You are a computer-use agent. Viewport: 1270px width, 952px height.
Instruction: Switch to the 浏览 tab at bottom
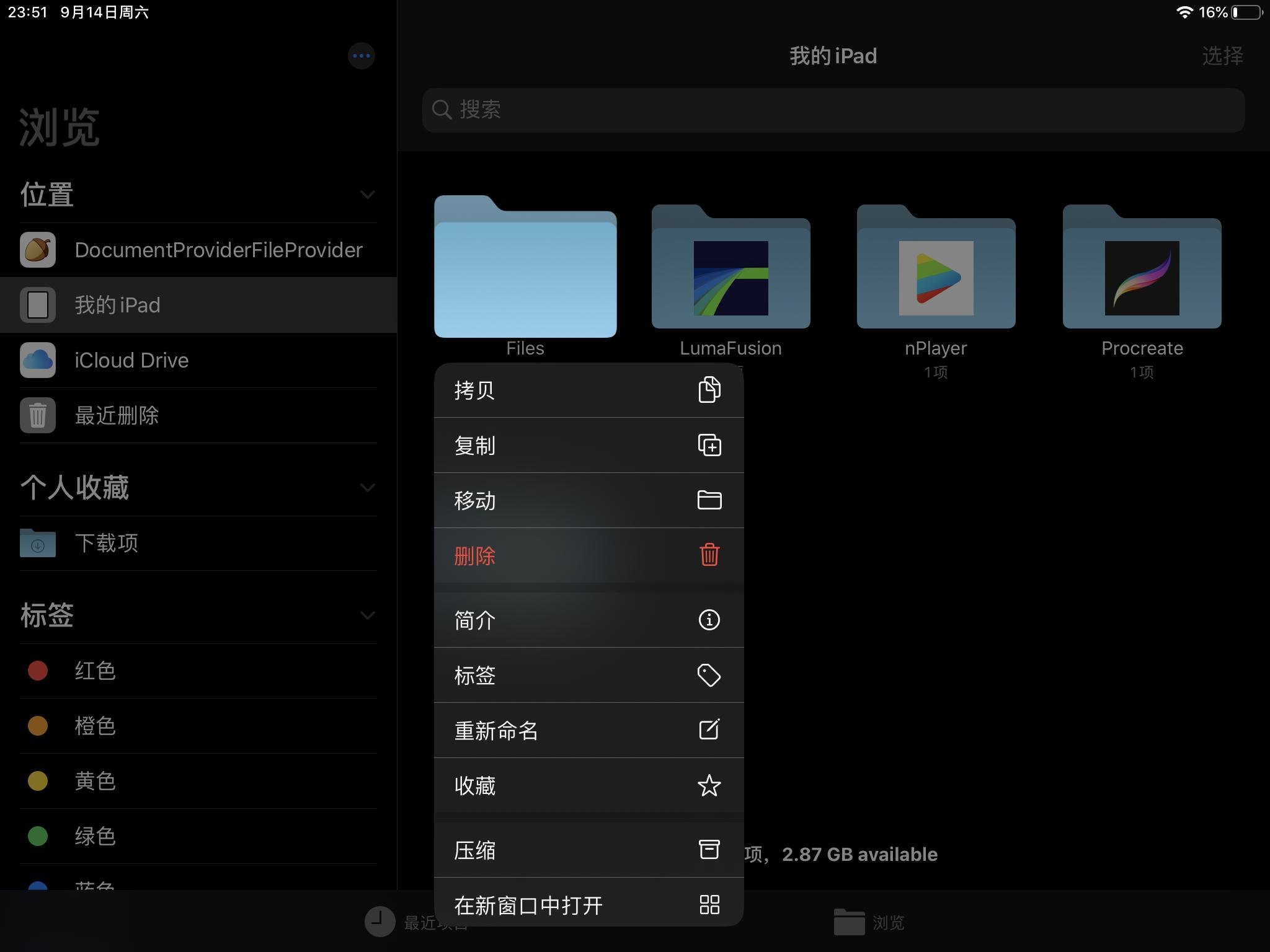click(868, 923)
